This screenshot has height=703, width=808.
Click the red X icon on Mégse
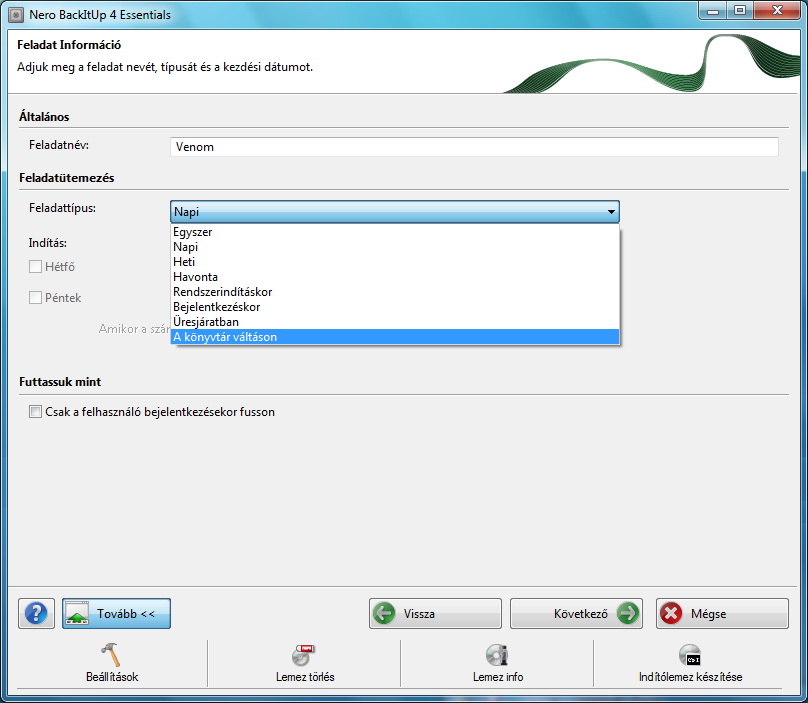click(x=672, y=614)
